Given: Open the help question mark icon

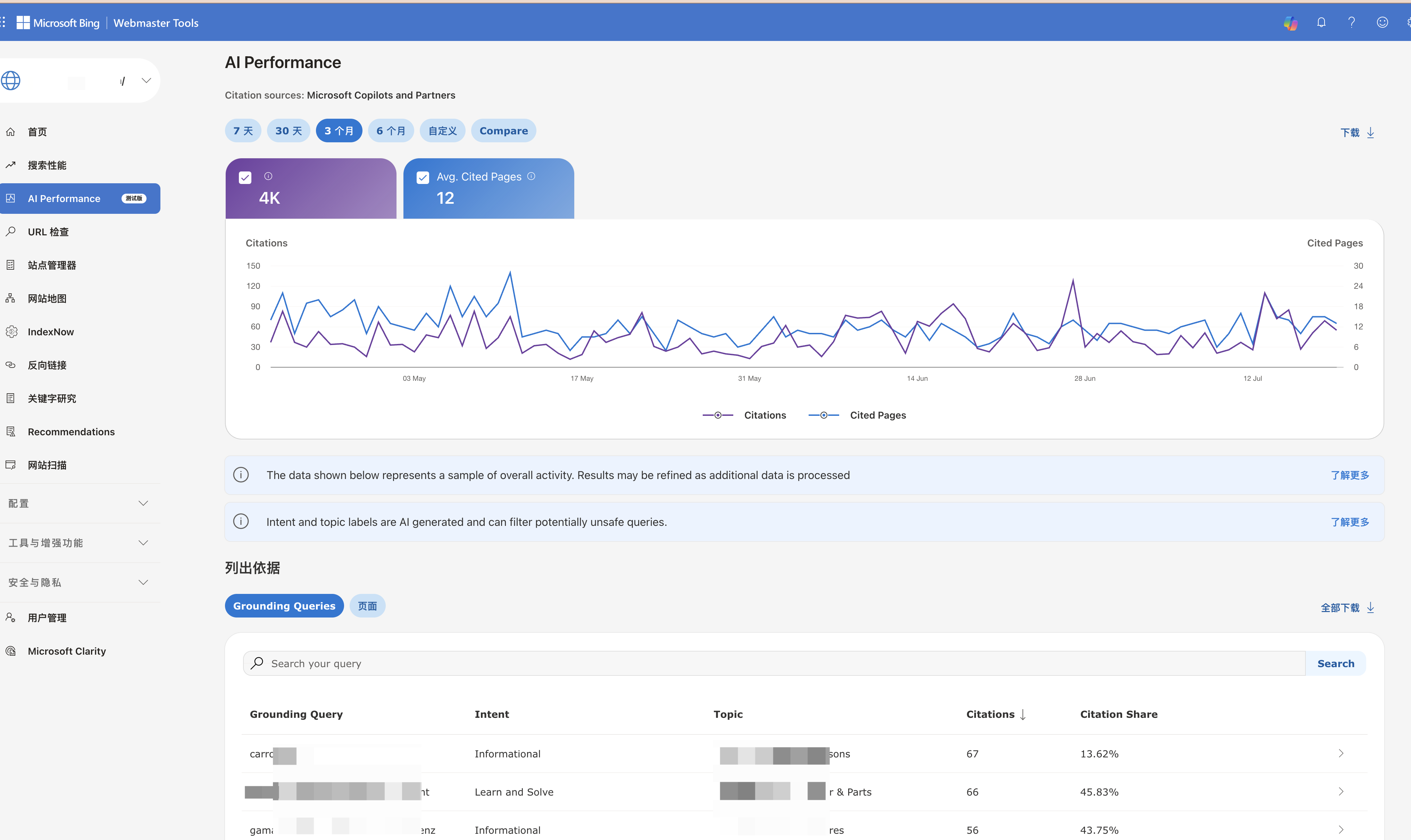Looking at the screenshot, I should 1352,23.
